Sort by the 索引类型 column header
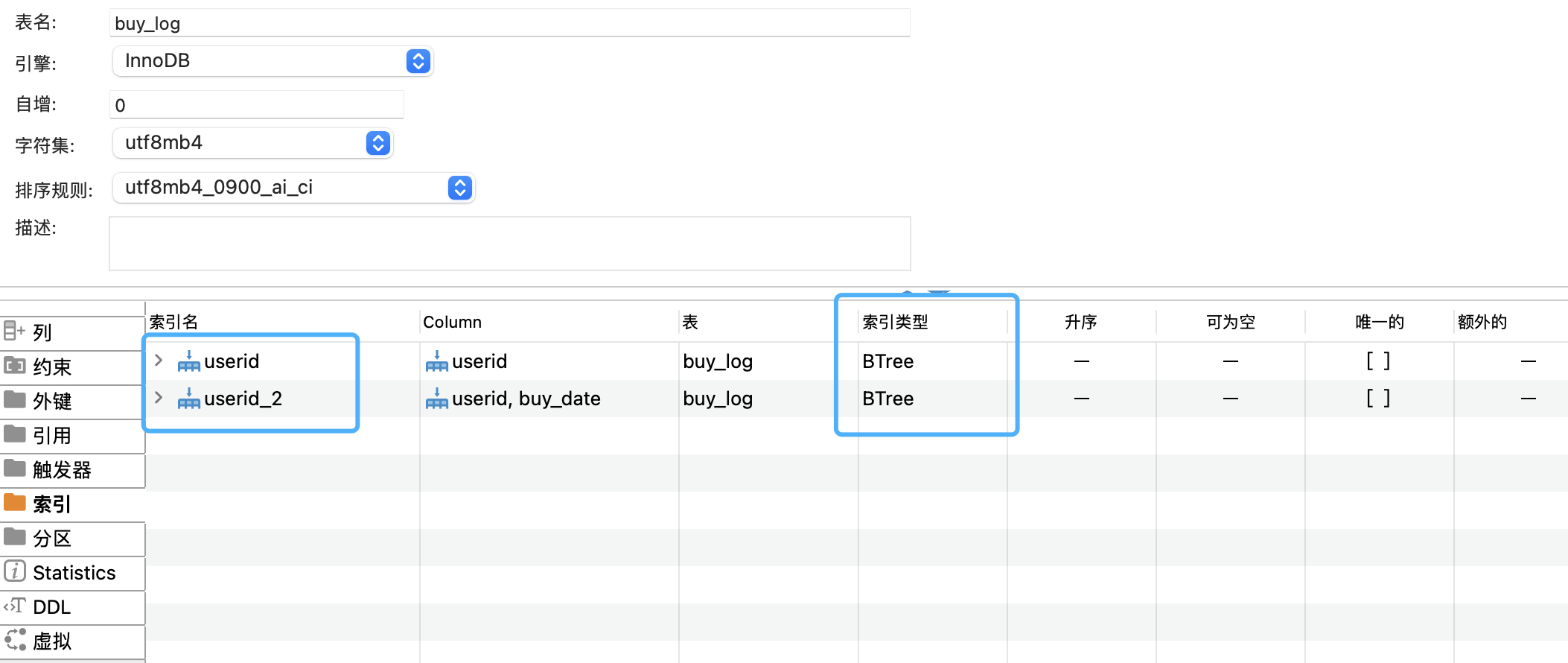Screen dimensions: 1568x663 point(895,322)
